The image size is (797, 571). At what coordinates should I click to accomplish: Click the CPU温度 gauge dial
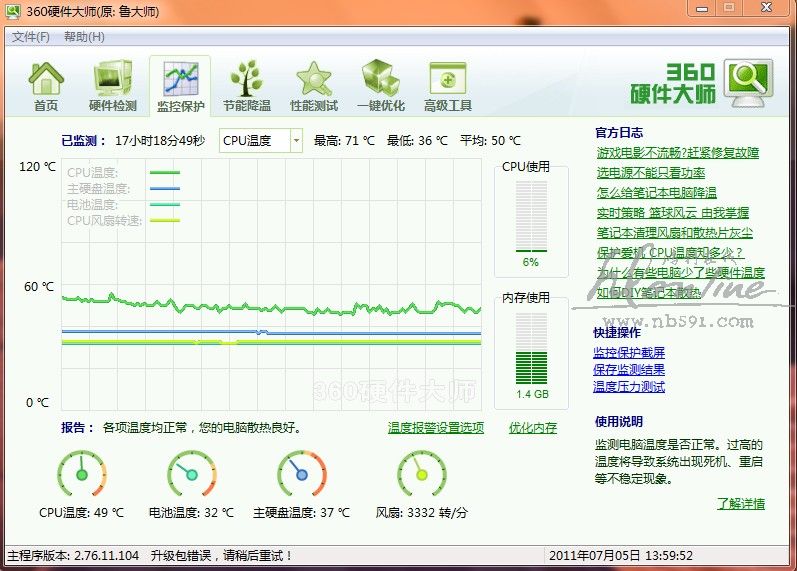[x=82, y=474]
